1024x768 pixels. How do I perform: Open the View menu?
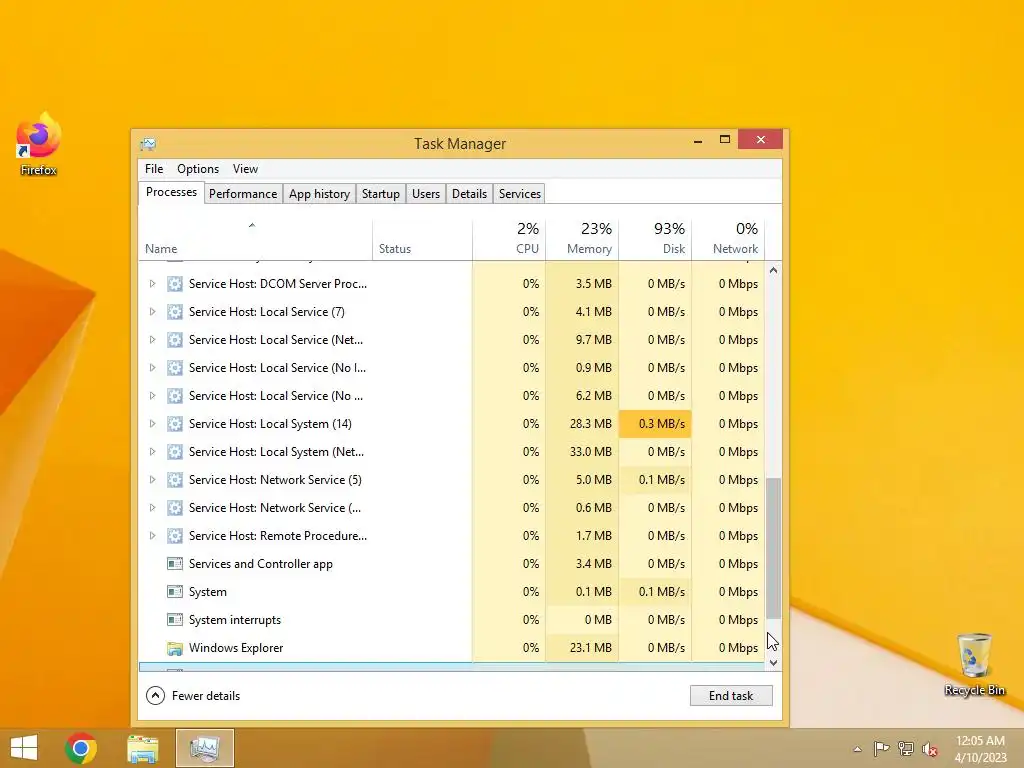tap(246, 169)
